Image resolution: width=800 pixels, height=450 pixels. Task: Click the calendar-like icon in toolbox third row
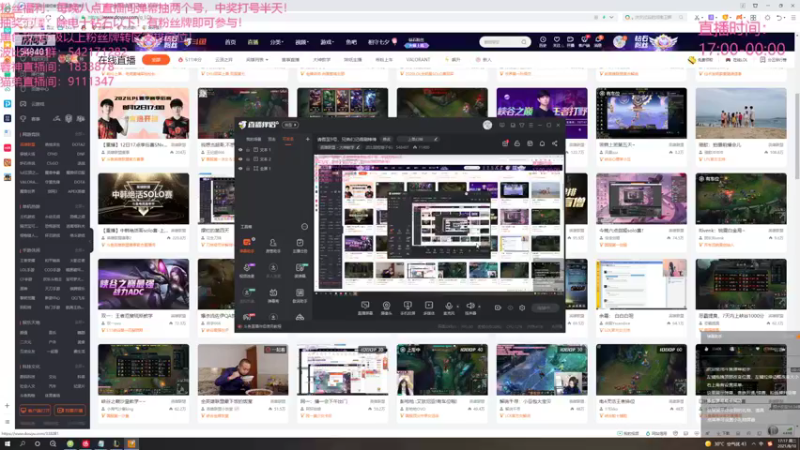click(273, 292)
